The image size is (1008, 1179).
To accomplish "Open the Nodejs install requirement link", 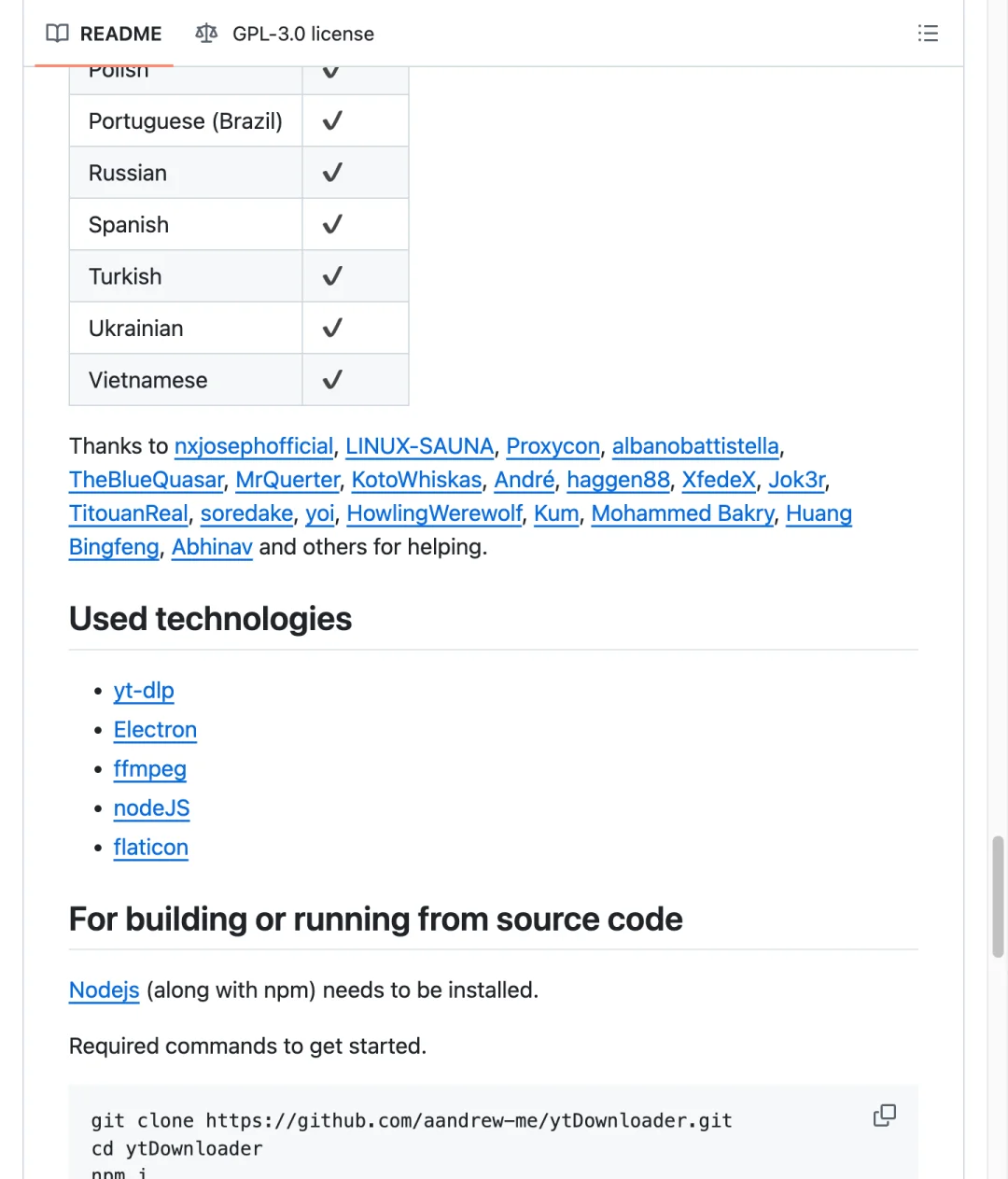I will [x=104, y=990].
